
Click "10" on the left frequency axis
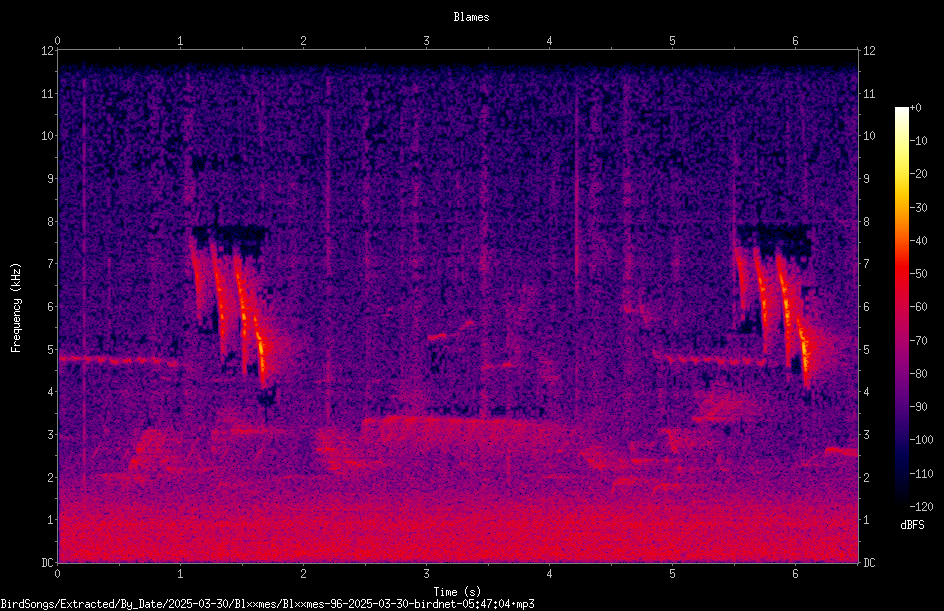point(47,136)
